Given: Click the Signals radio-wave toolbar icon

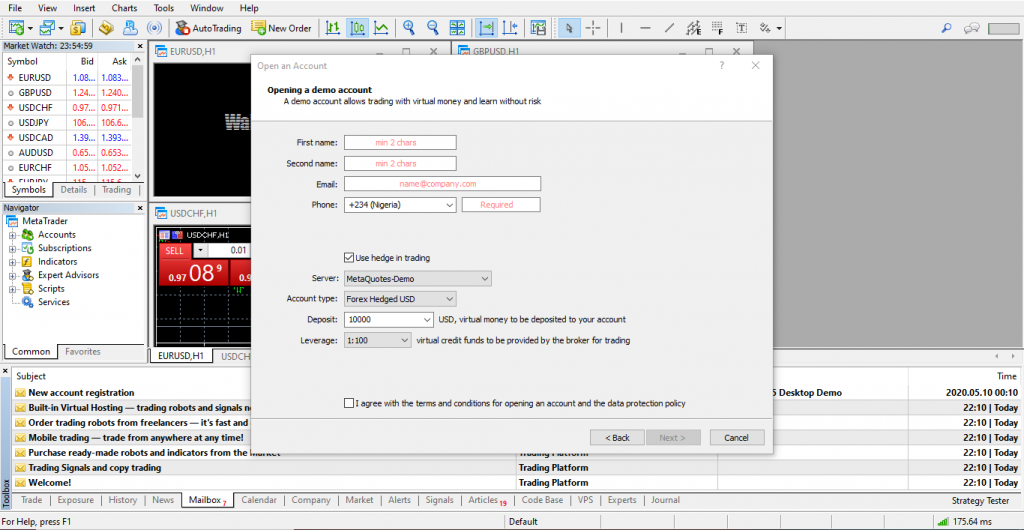Looking at the screenshot, I should point(155,28).
